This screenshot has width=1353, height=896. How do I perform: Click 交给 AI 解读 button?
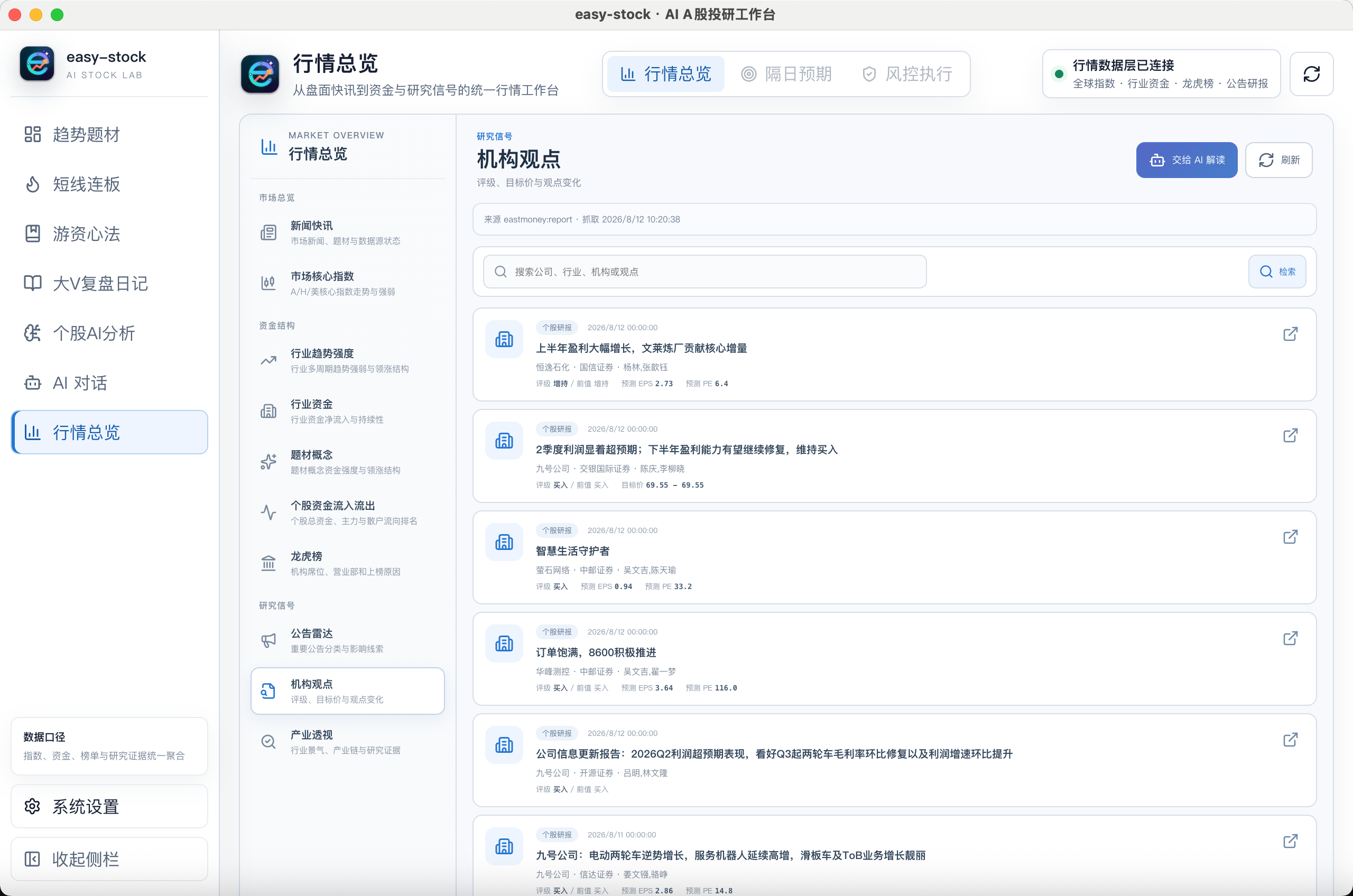(x=1187, y=160)
